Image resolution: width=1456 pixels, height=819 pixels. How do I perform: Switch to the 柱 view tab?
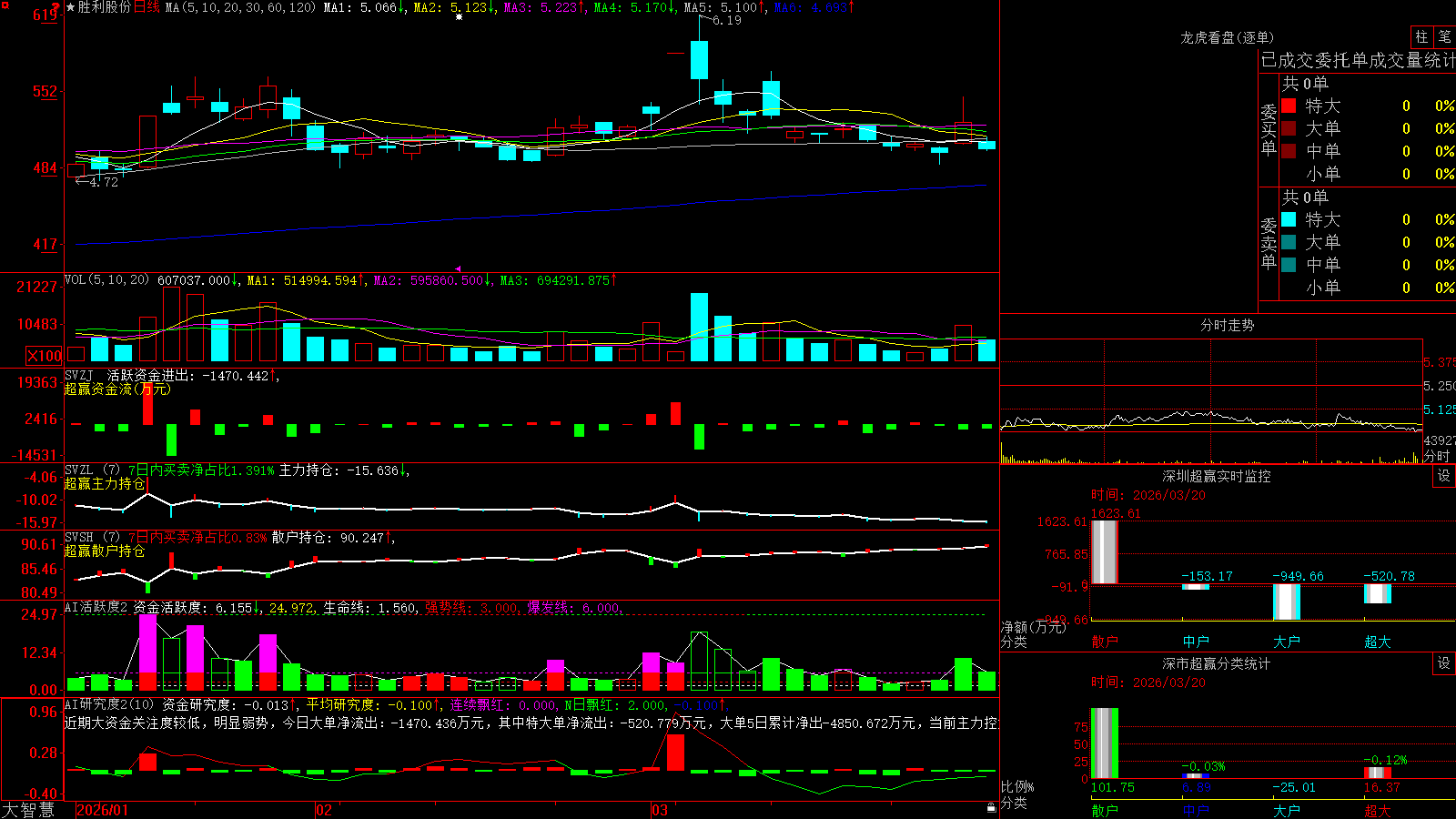tap(1421, 36)
